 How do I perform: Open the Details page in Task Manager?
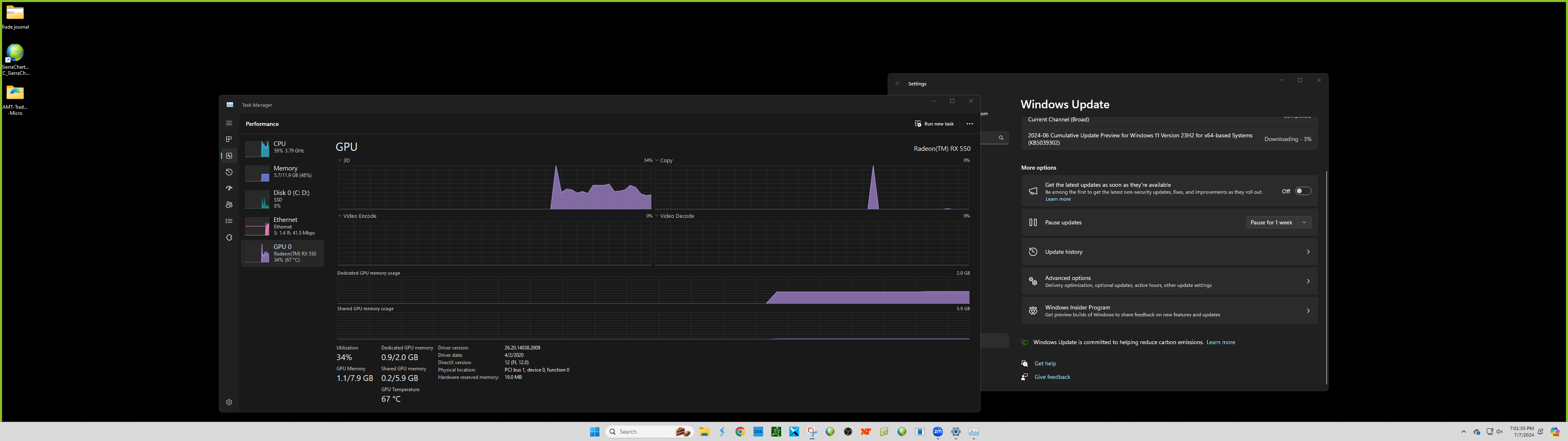pyautogui.click(x=229, y=221)
